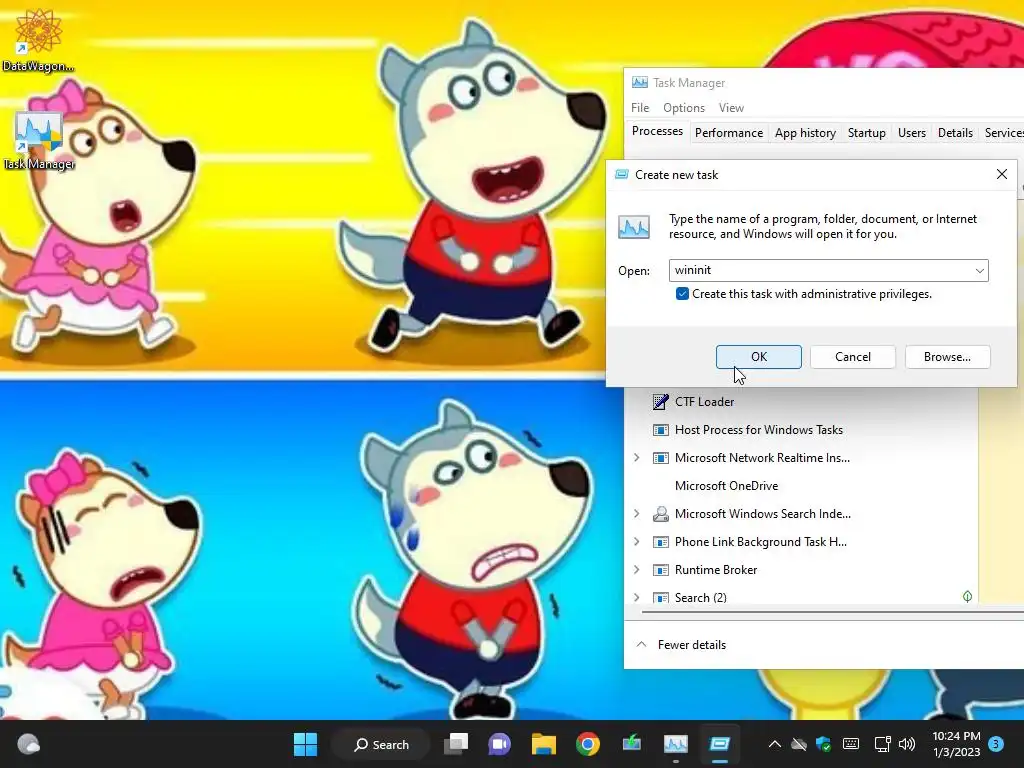Click the Microsoft Windows Search Indexer icon
The width and height of the screenshot is (1024, 768).
coord(660,514)
